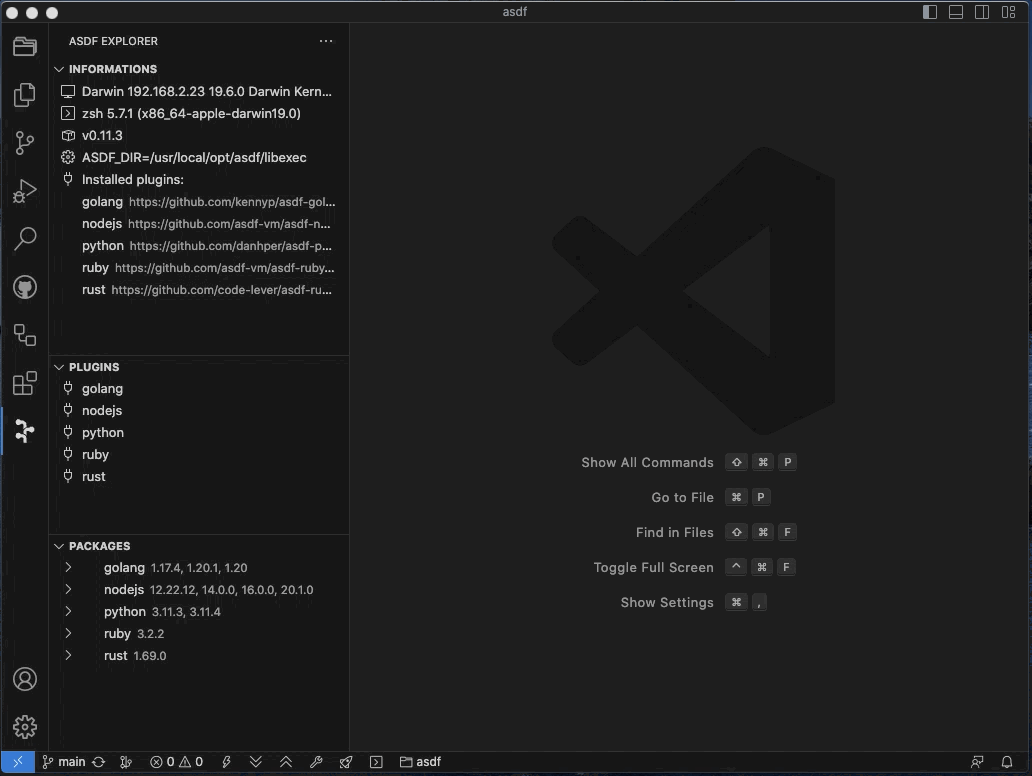Screen dimensions: 1032x776
Task: Click the terminal icon in status bar
Action: (376, 762)
